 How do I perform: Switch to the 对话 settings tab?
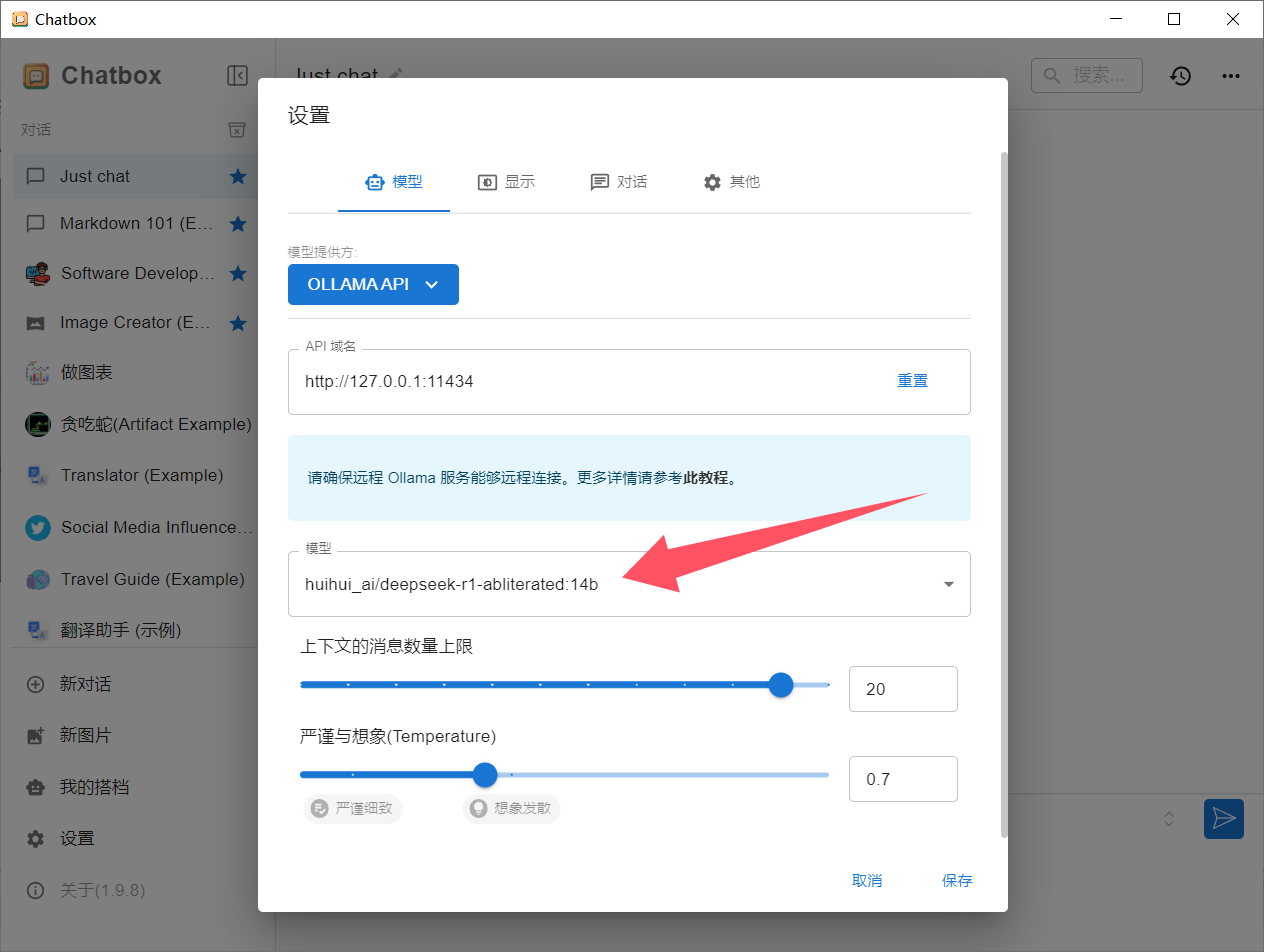tap(619, 182)
